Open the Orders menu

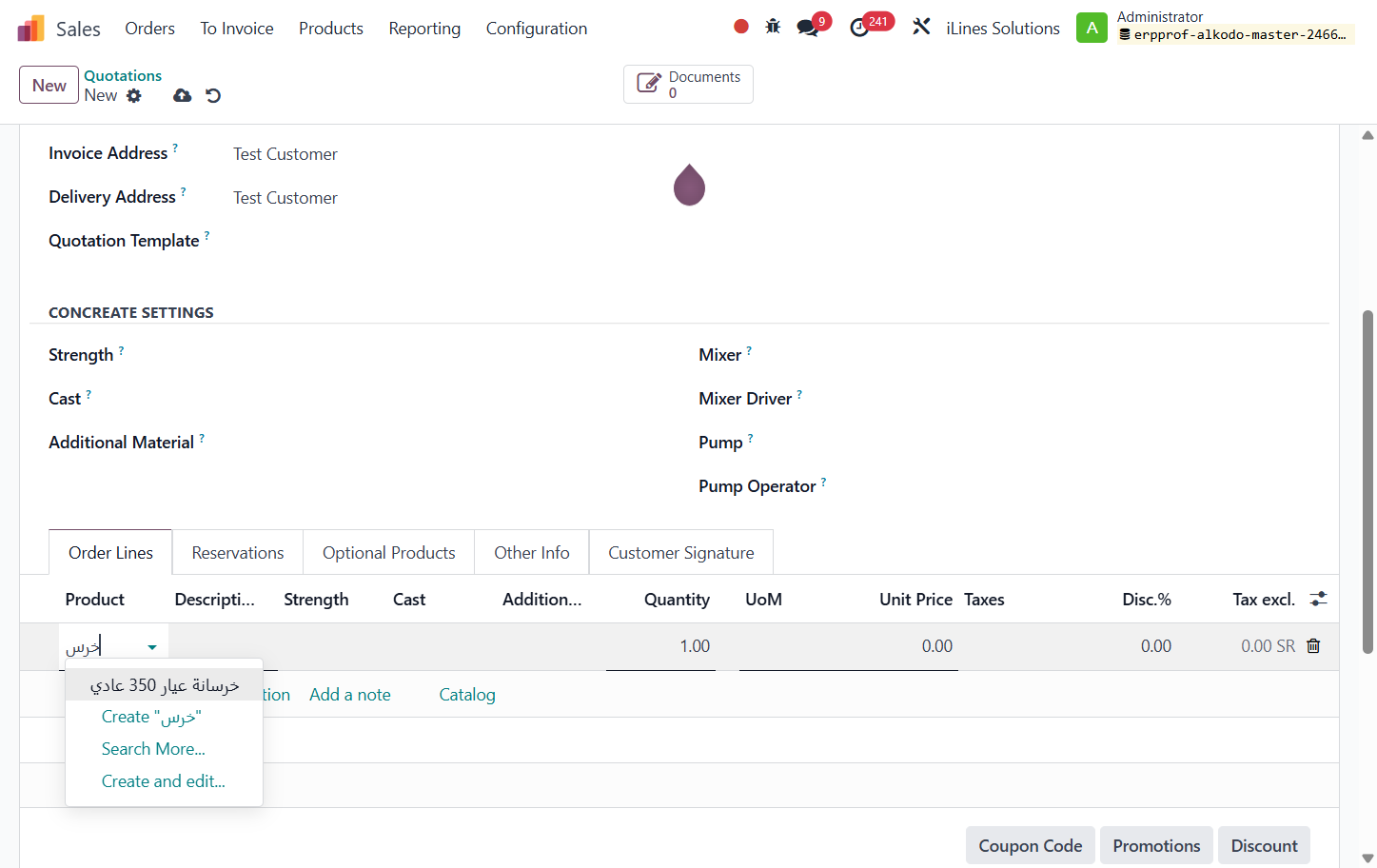149,29
